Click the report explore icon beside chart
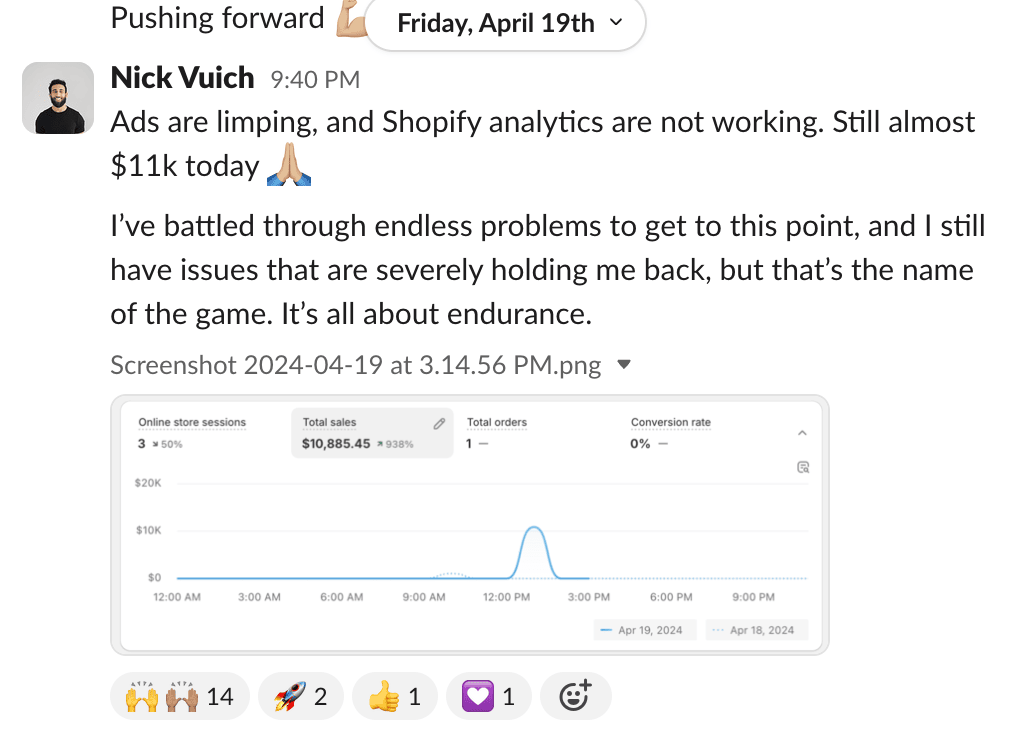The image size is (1016, 736). click(802, 467)
